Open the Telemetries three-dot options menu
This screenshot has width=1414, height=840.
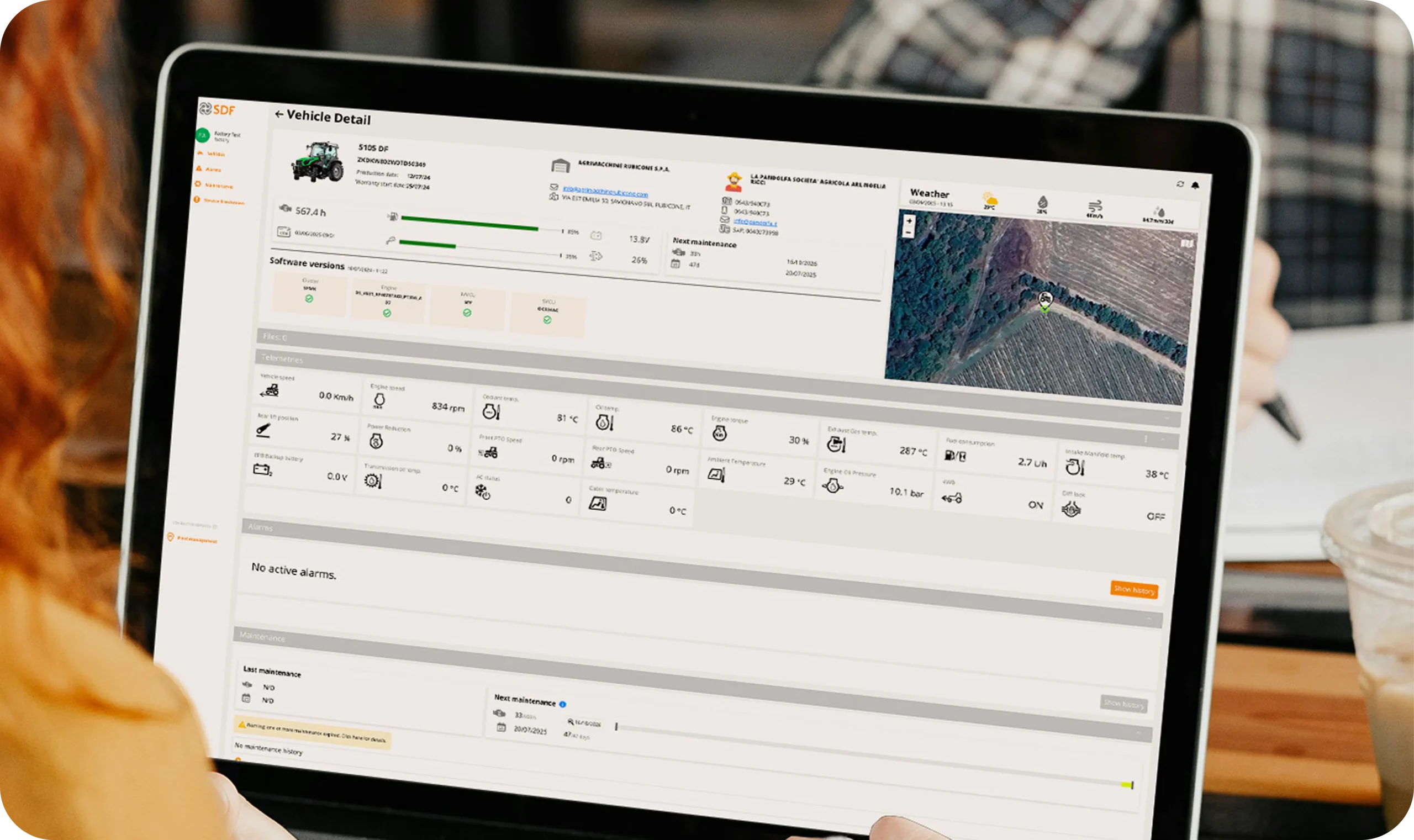[x=1146, y=439]
